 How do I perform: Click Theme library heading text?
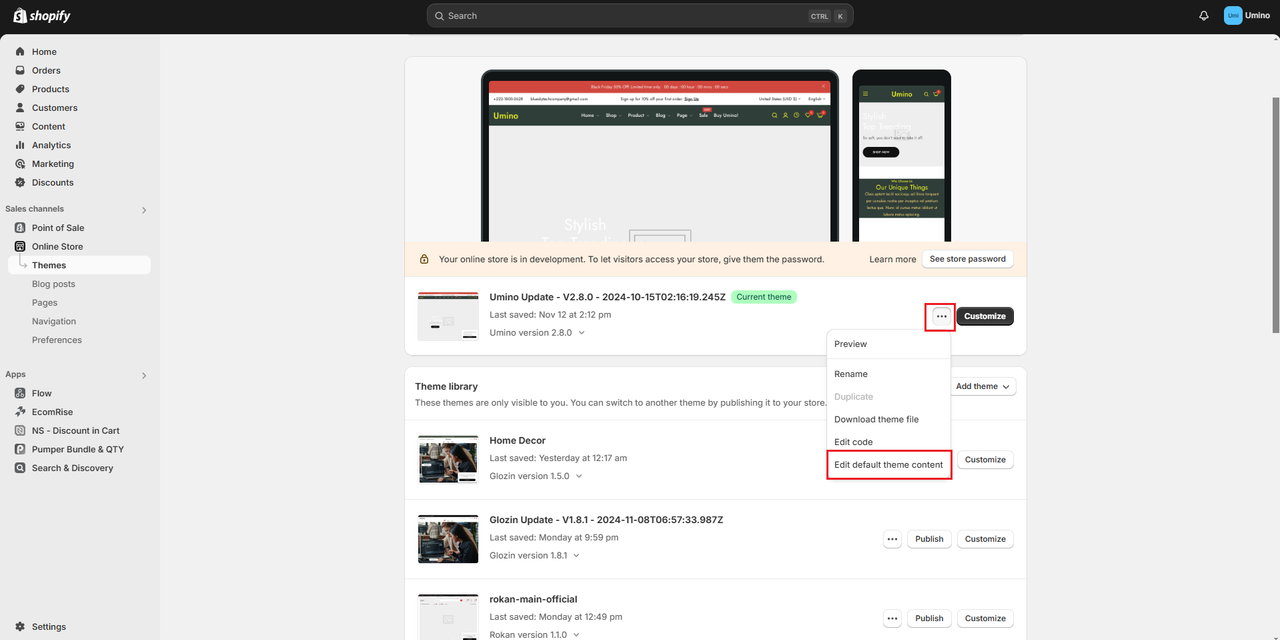446,386
